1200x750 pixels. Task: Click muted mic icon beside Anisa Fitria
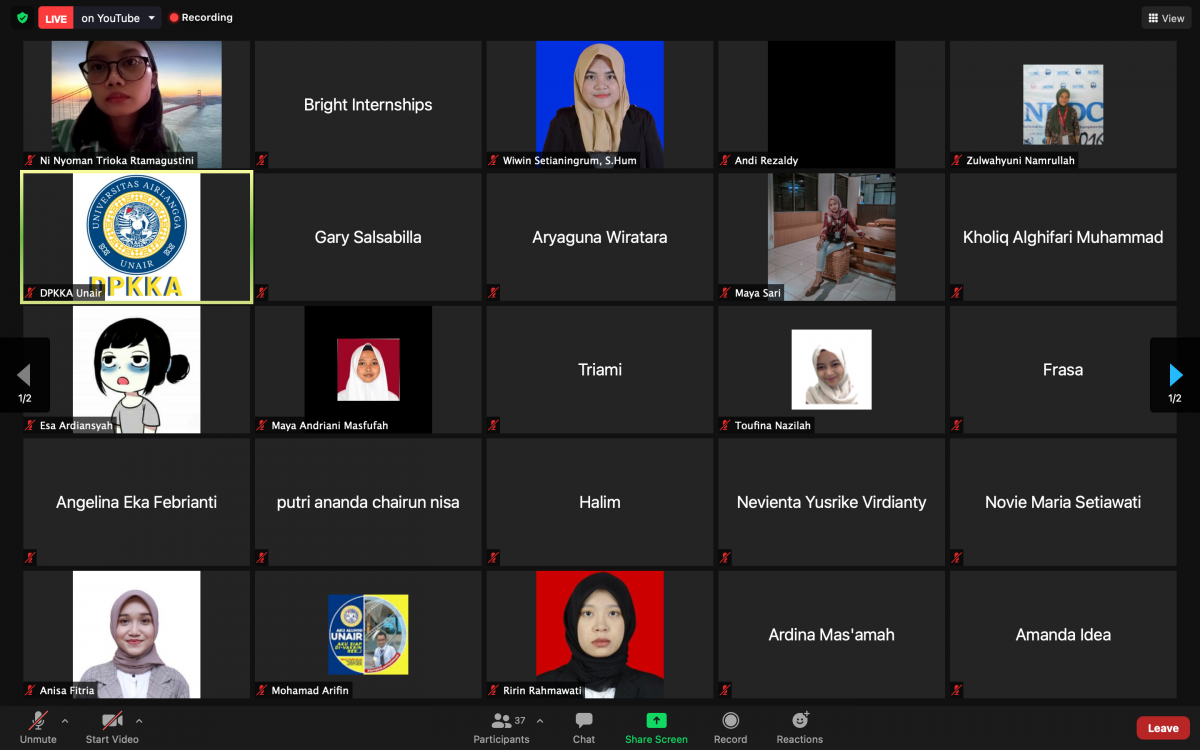[31, 690]
